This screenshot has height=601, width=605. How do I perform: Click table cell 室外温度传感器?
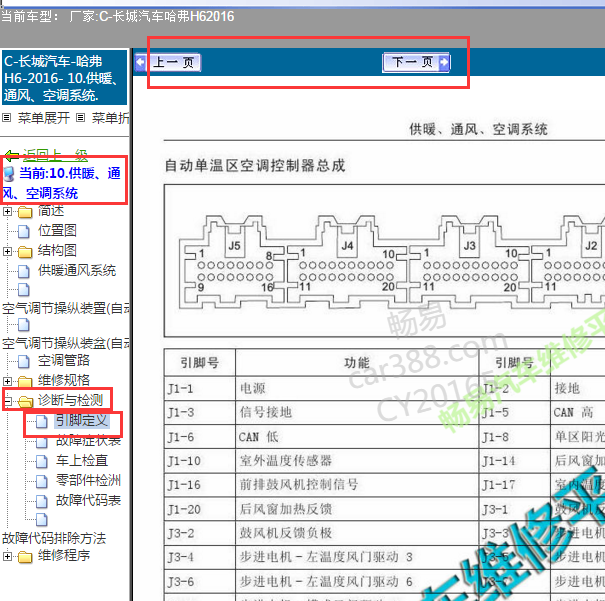[357, 461]
